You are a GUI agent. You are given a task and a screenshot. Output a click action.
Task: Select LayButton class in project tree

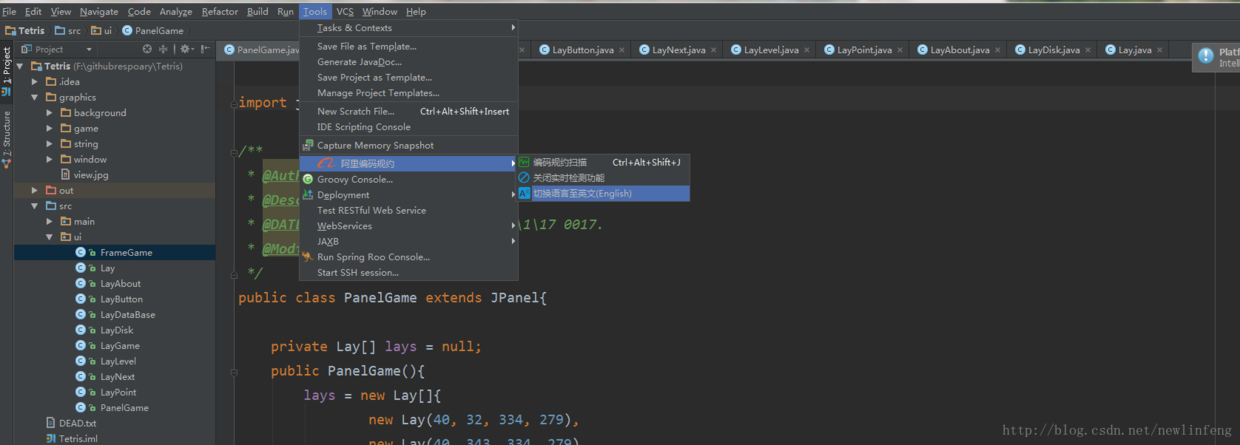(121, 299)
